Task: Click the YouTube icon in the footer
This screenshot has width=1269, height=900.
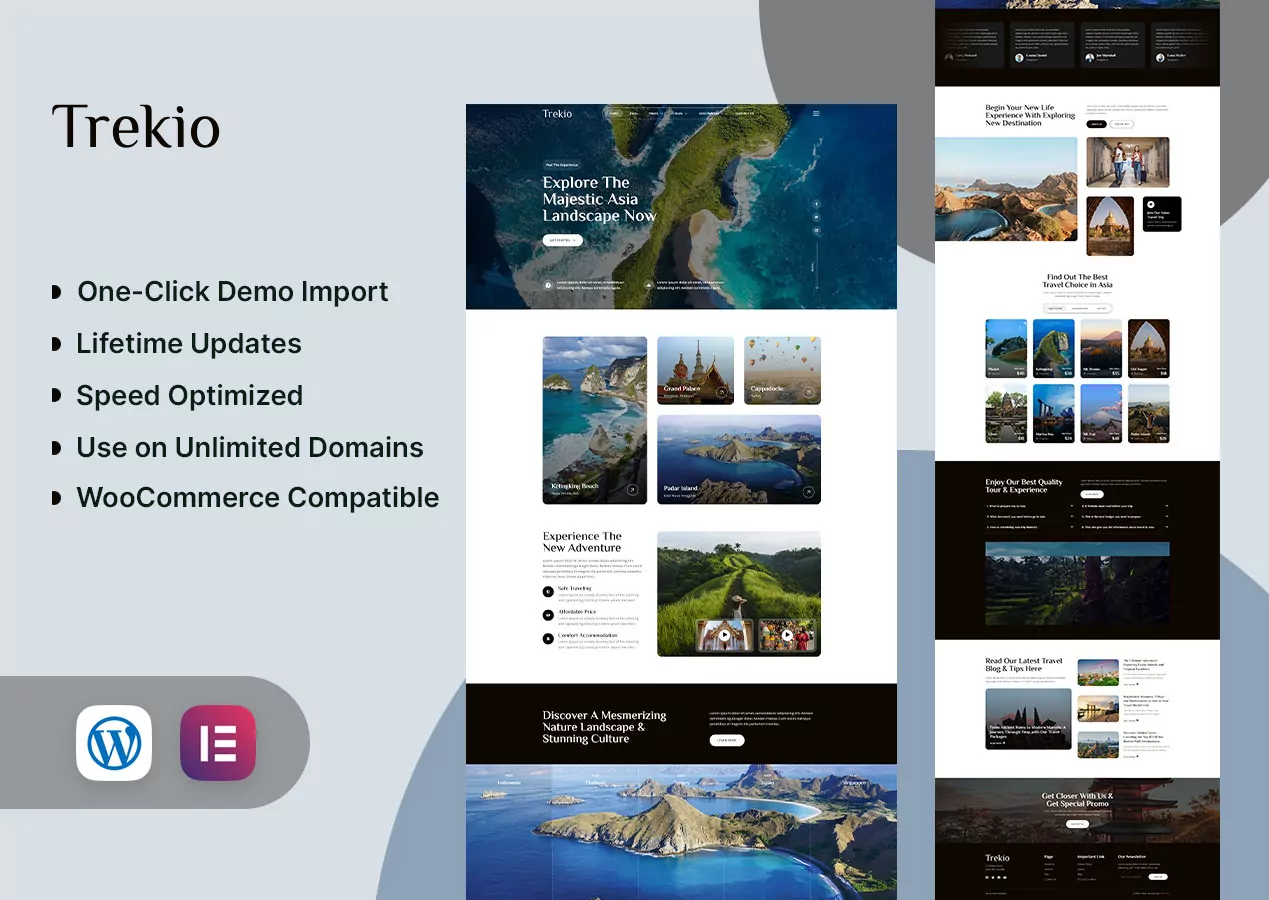Action: click(x=1004, y=878)
